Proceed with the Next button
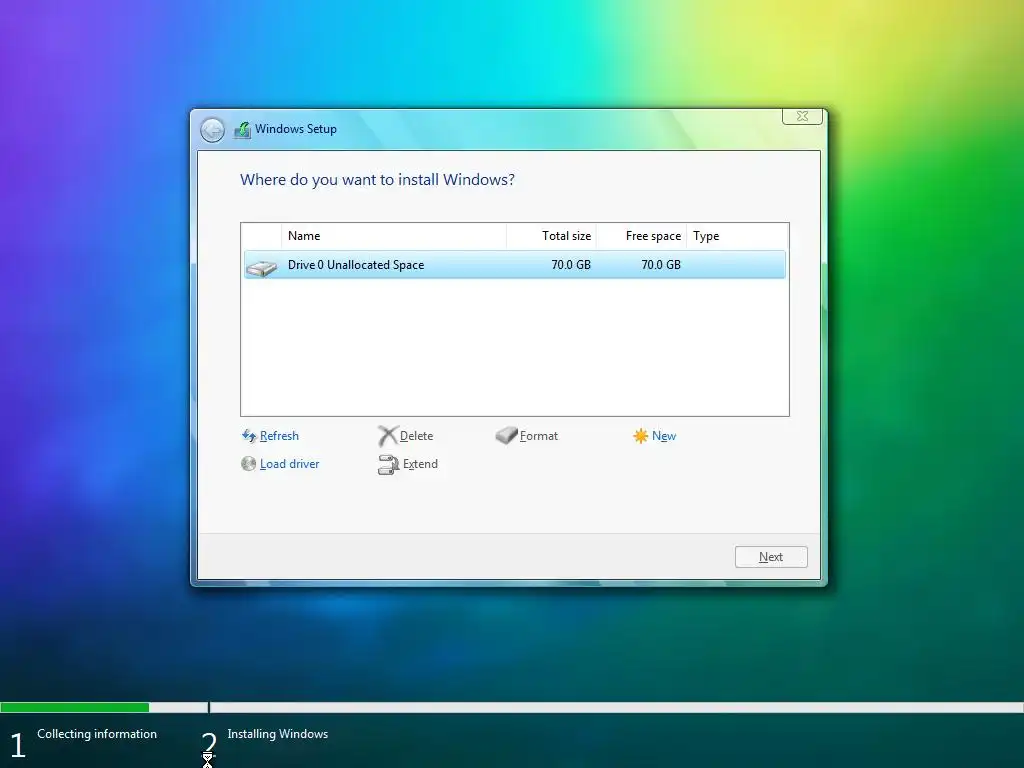1024x768 pixels. [x=771, y=557]
